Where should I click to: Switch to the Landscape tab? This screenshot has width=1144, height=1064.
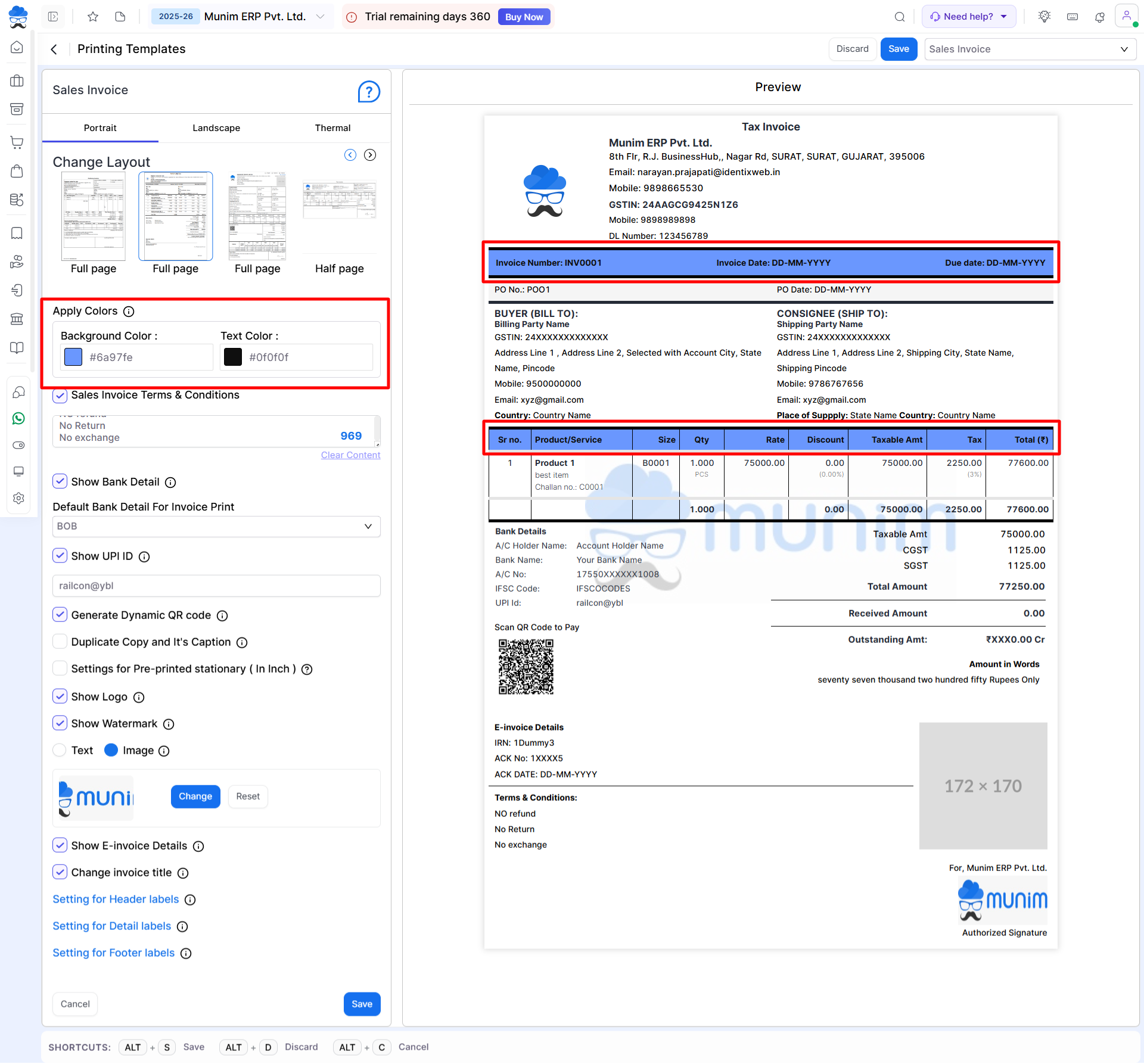(x=216, y=128)
